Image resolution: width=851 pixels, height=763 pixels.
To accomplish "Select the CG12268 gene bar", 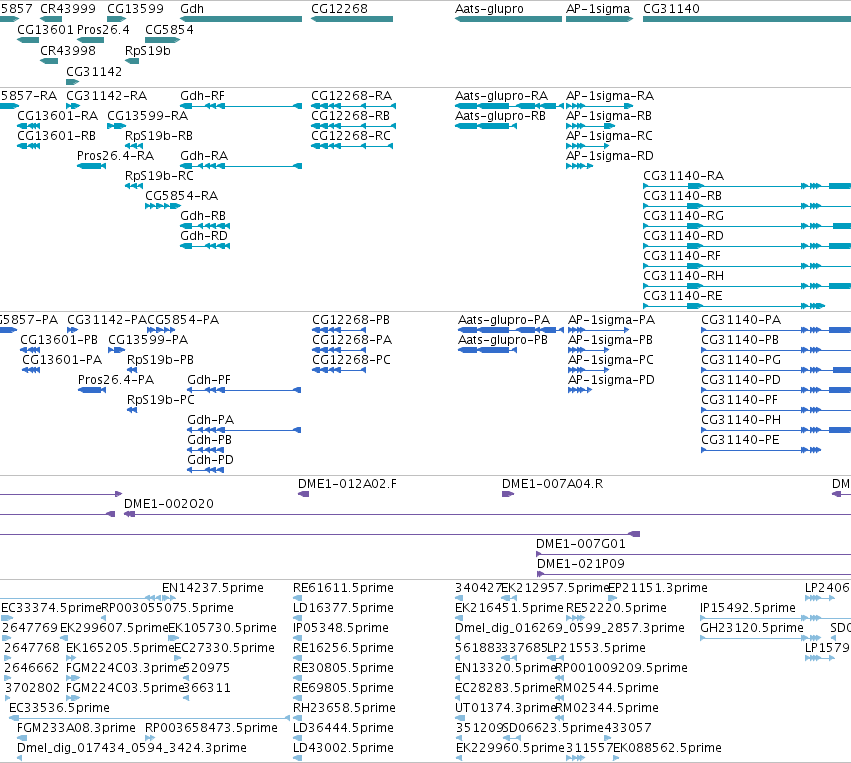I will point(352,19).
